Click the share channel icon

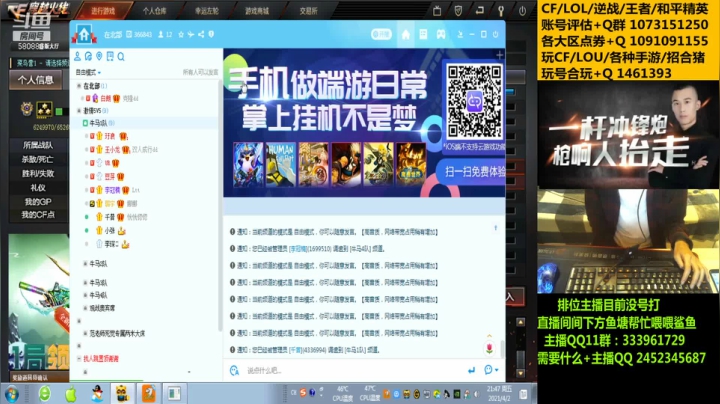(x=201, y=34)
